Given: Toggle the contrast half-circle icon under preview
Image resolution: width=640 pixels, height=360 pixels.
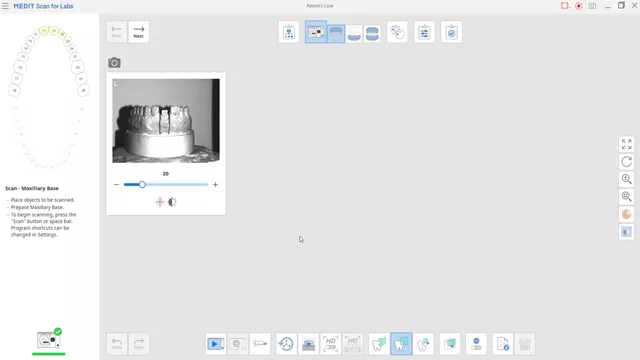Looking at the screenshot, I should (172, 202).
